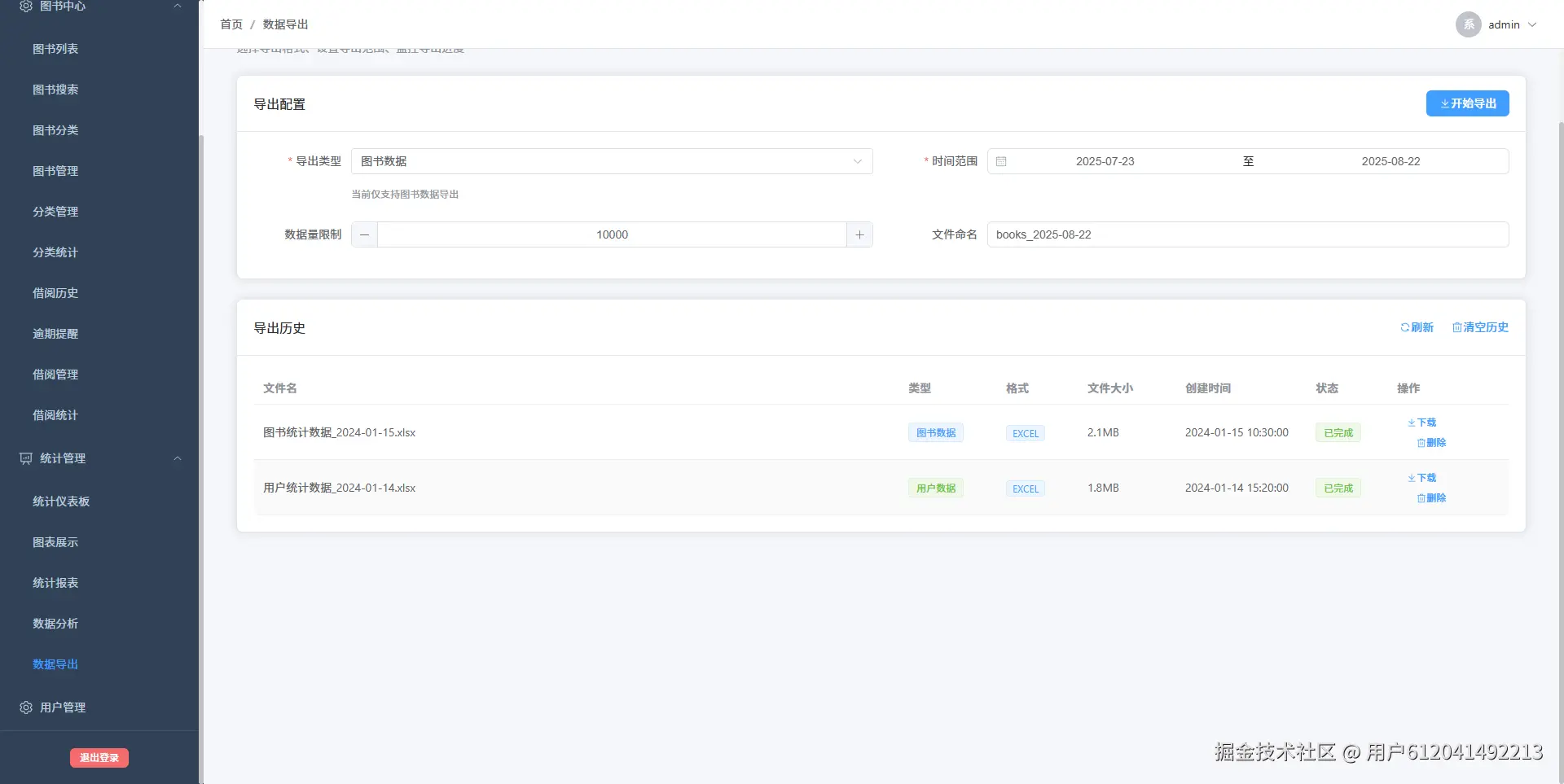1564x784 pixels.
Task: Click the red 退出登录 button
Action: (99, 758)
